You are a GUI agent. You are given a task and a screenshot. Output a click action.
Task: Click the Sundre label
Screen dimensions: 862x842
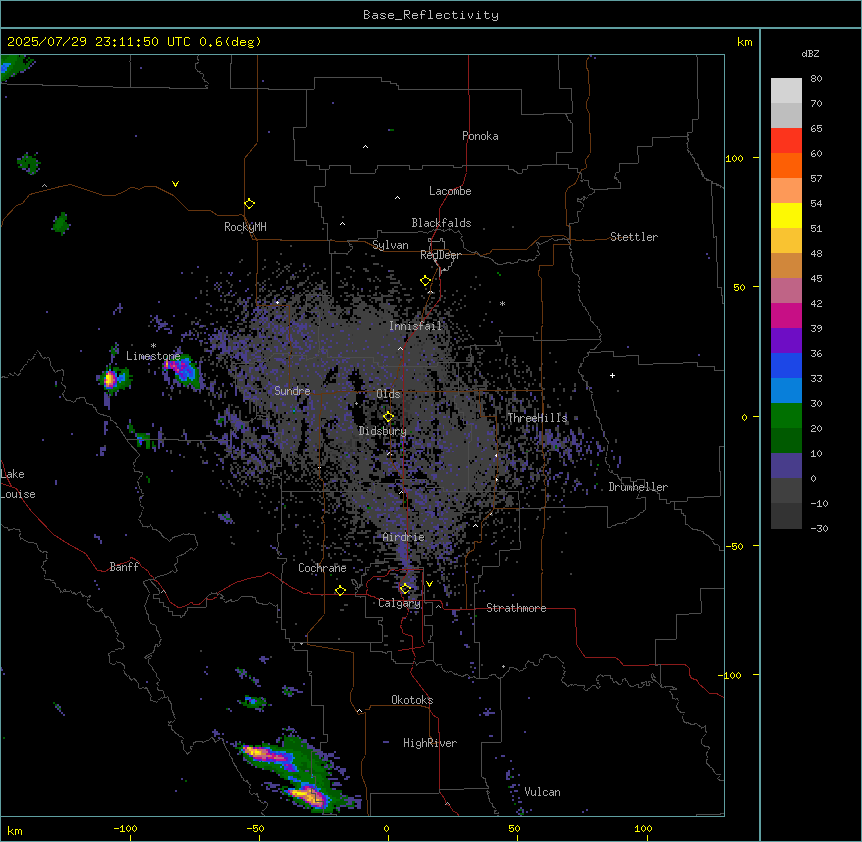292,391
